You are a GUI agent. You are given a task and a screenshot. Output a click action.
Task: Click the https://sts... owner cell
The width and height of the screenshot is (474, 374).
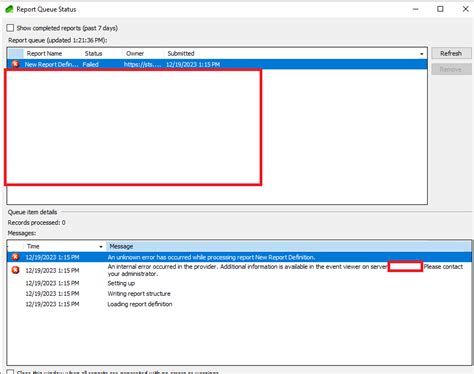142,64
